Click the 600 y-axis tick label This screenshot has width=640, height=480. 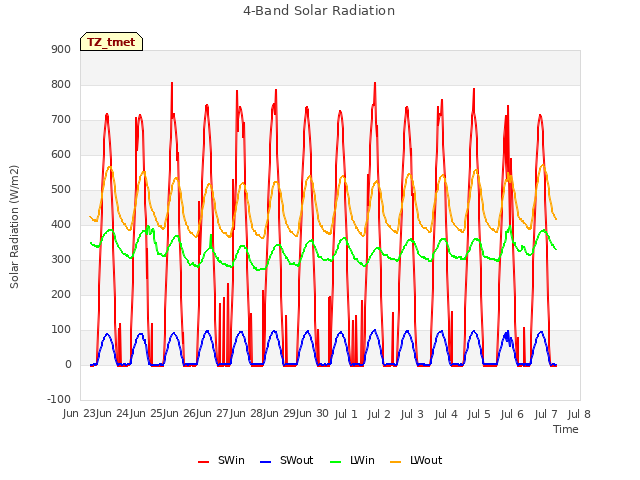click(61, 154)
